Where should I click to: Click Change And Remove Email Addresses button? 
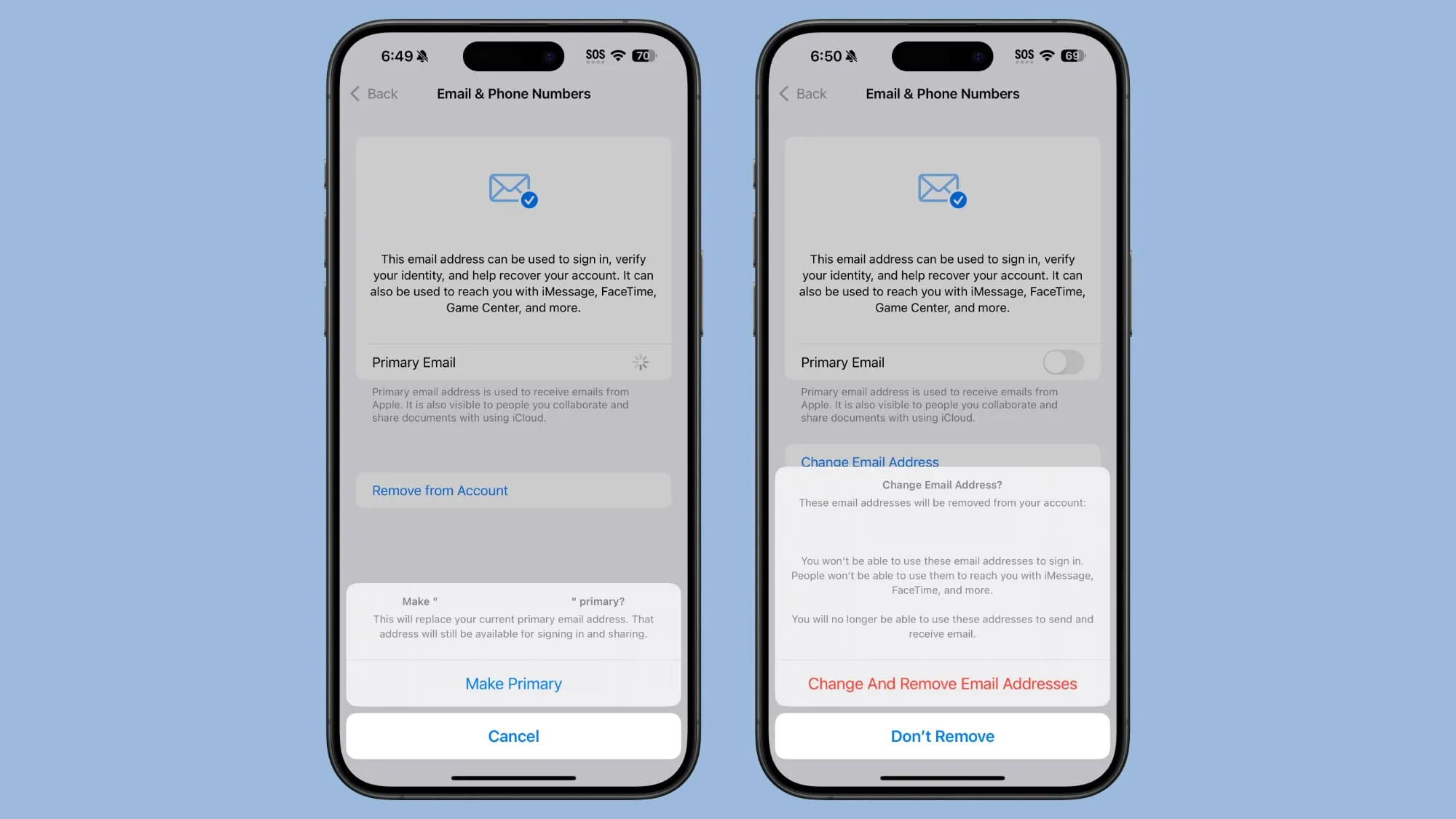942,683
